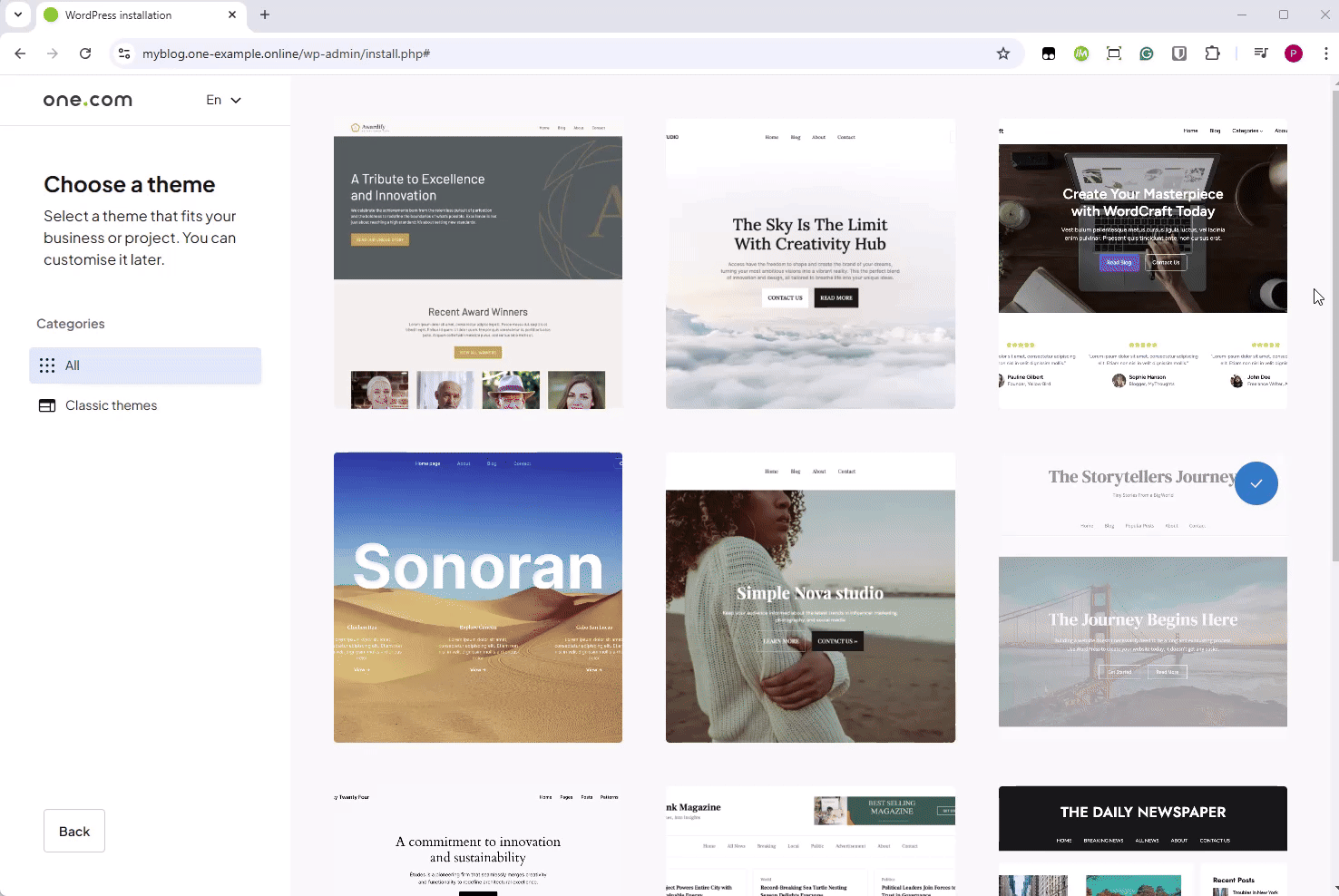The image size is (1339, 896).
Task: Click the browser extensions puzzle icon
Action: pos(1213,54)
